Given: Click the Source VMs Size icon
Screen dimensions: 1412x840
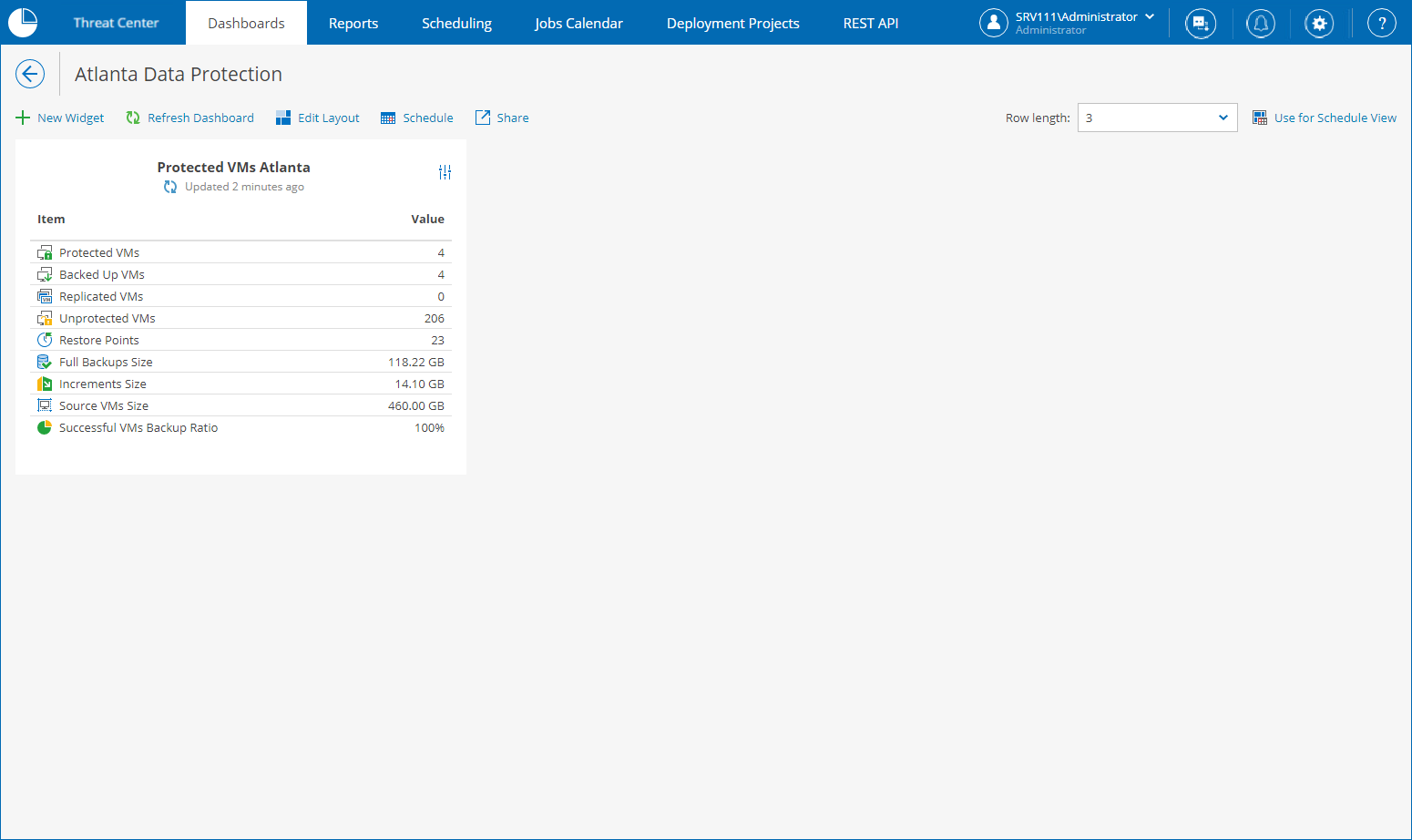Looking at the screenshot, I should click(x=45, y=405).
